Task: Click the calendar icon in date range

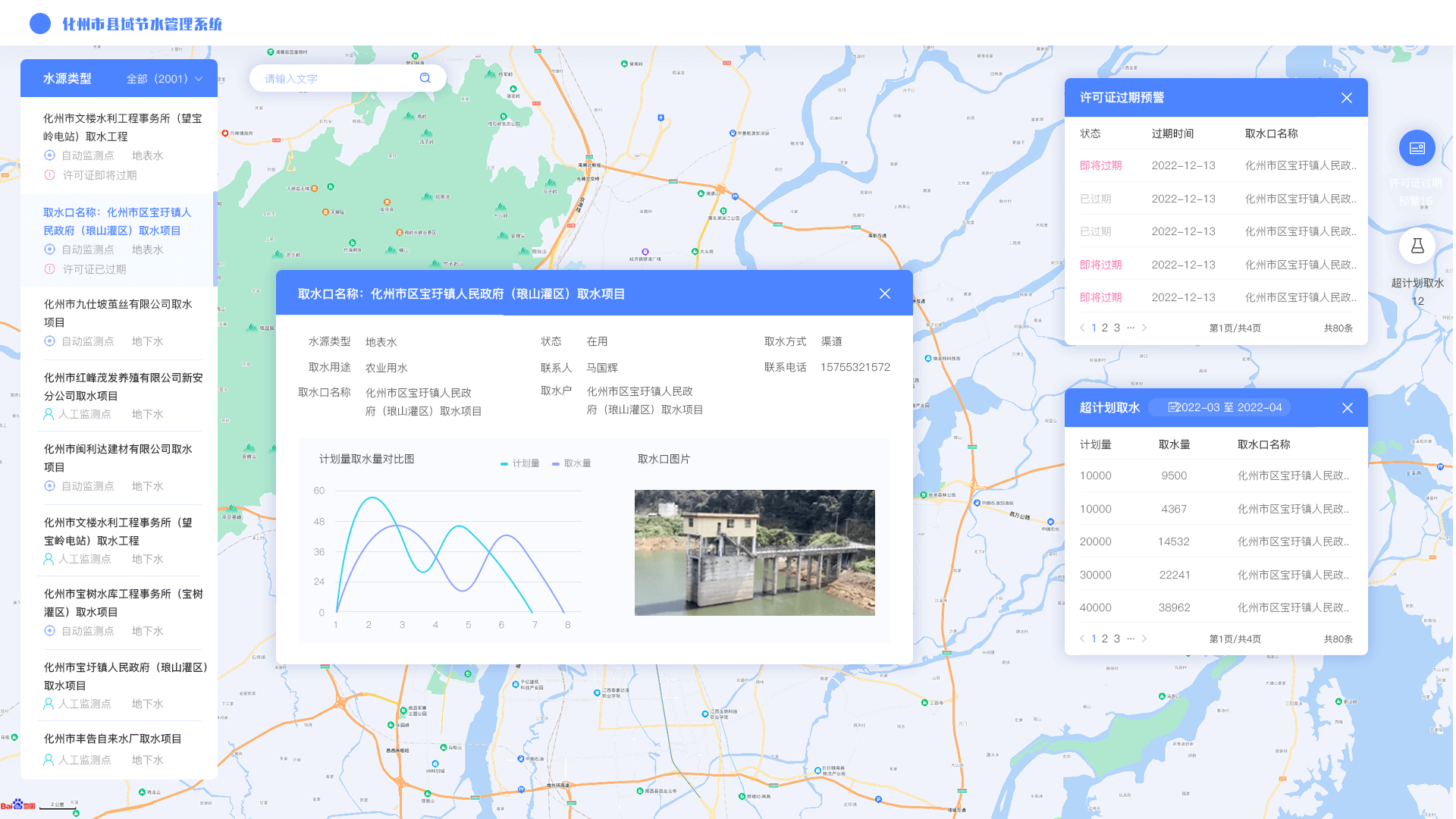Action: click(x=1173, y=407)
